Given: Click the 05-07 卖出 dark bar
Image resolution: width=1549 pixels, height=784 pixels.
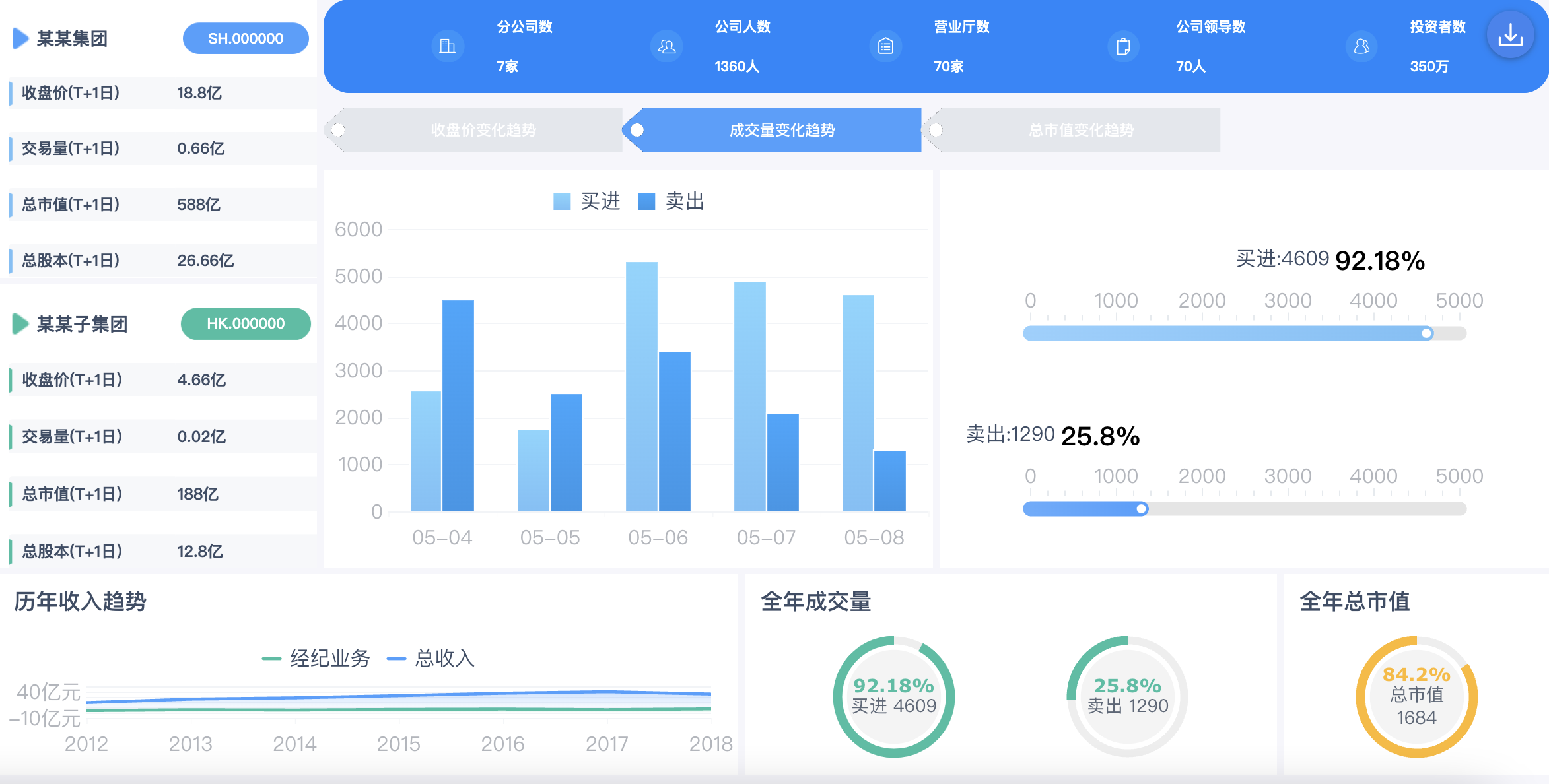Looking at the screenshot, I should click(783, 463).
